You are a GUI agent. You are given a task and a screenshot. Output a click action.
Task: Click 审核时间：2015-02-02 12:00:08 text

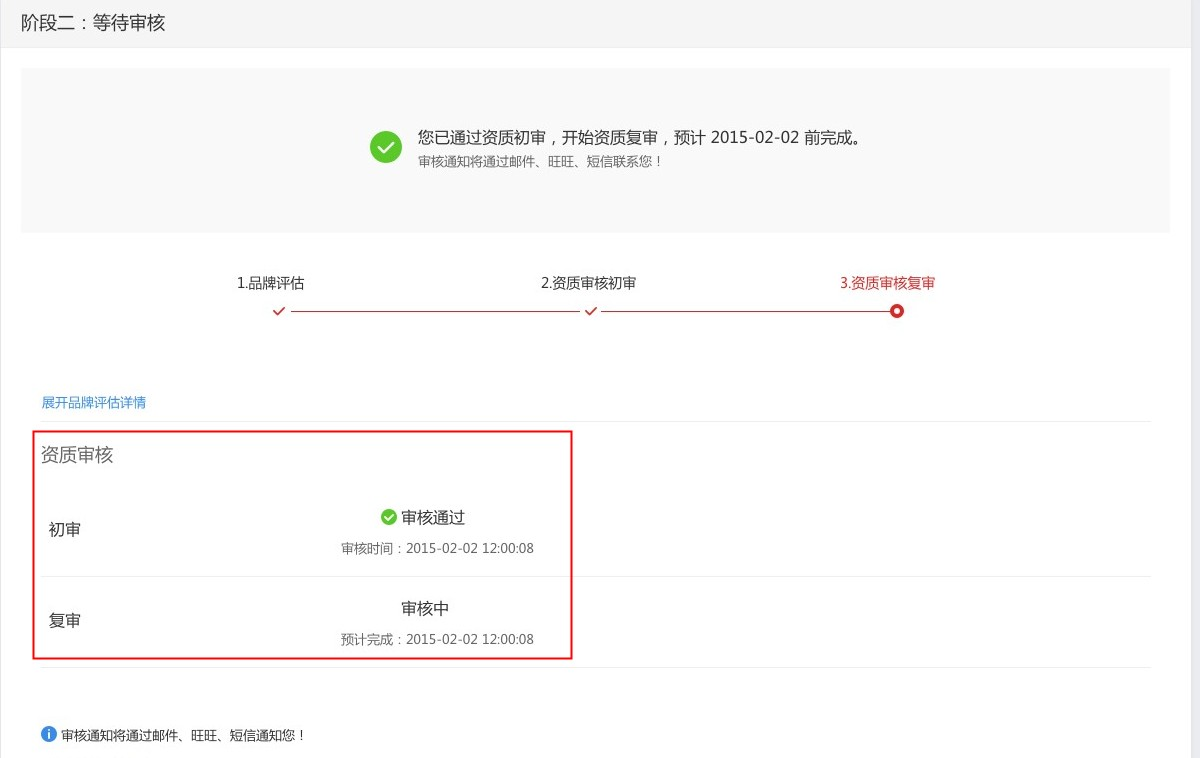coord(437,548)
